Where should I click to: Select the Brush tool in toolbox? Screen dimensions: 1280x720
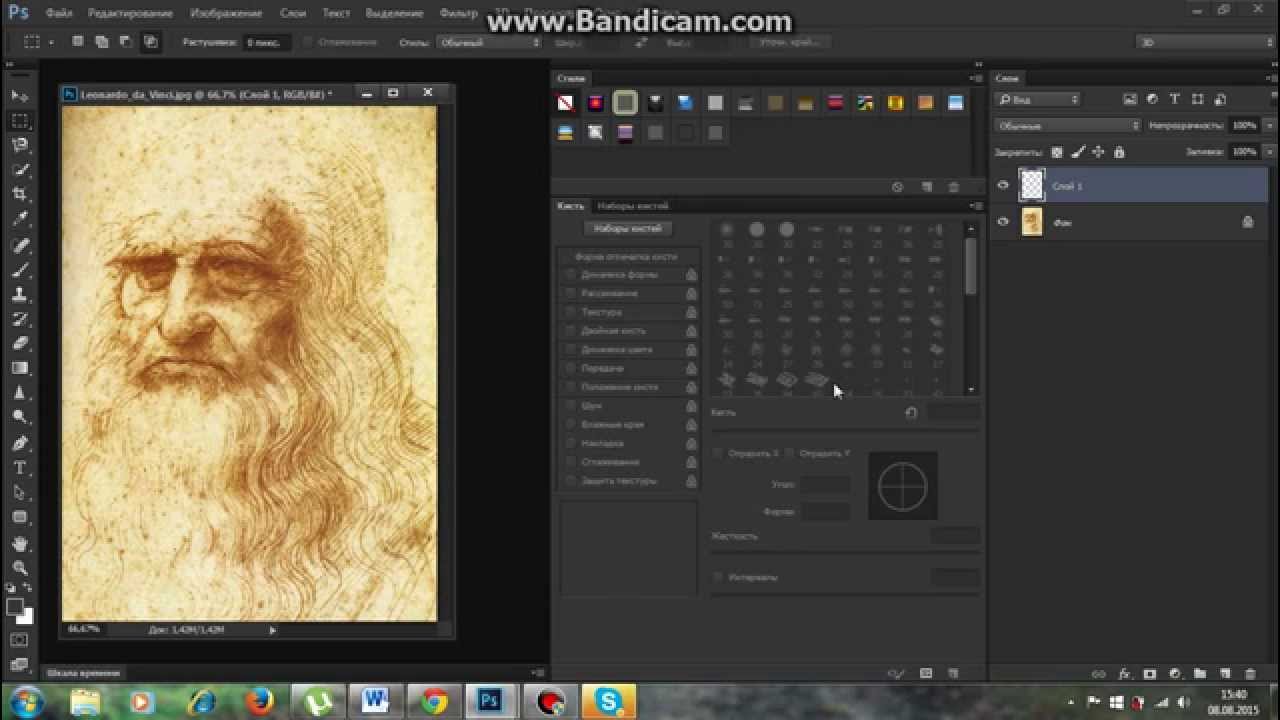(x=20, y=270)
